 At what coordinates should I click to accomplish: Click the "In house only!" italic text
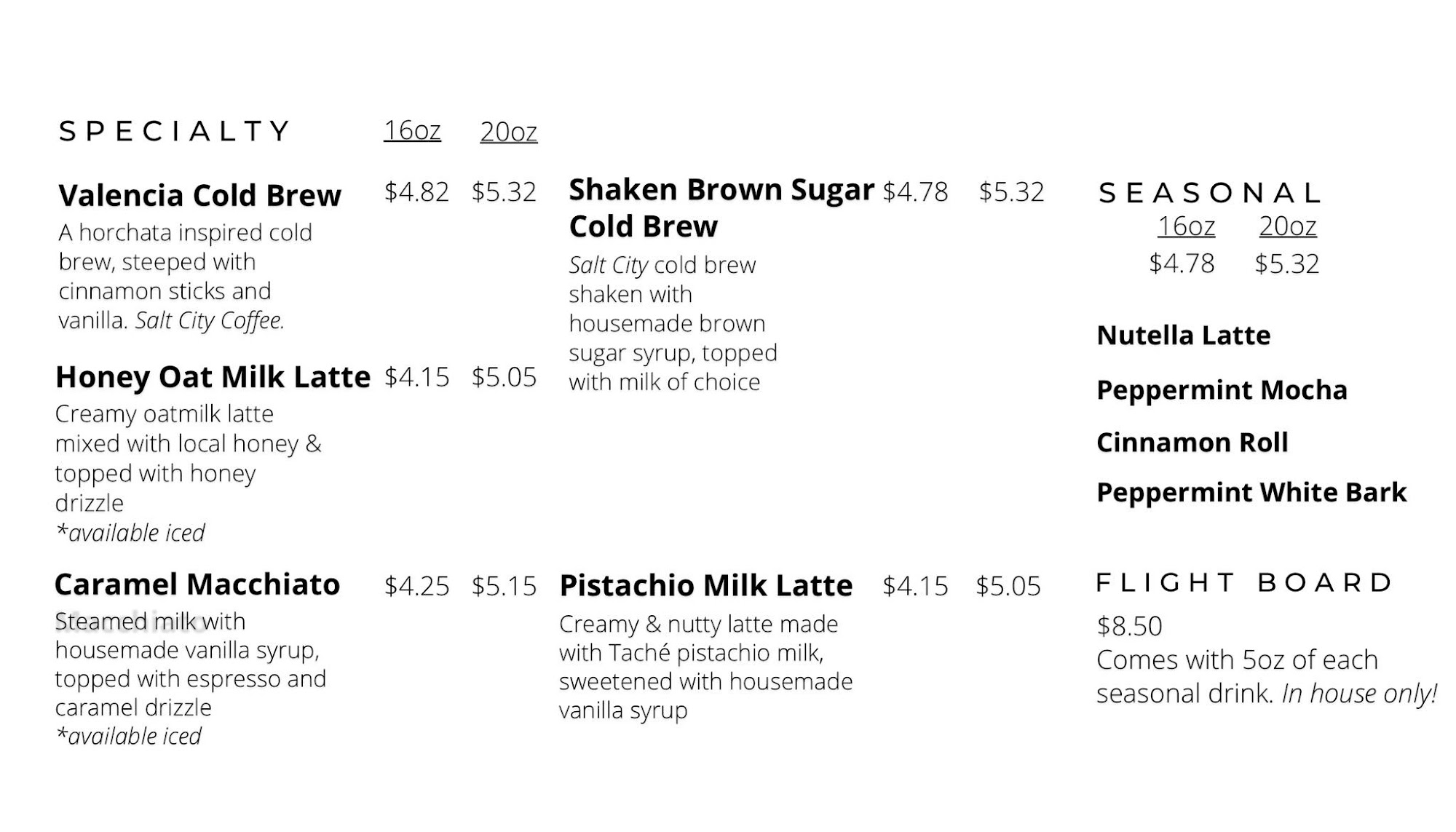point(1359,694)
